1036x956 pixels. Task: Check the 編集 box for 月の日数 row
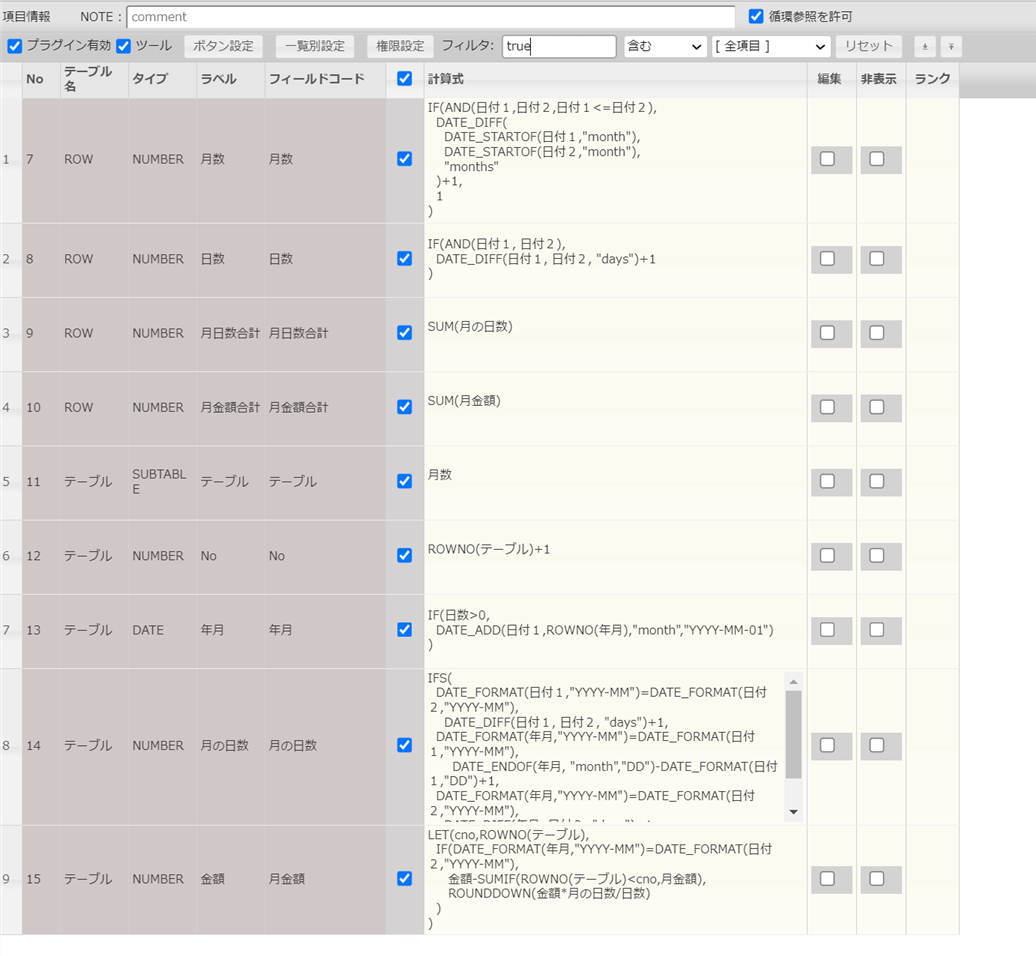tap(827, 745)
